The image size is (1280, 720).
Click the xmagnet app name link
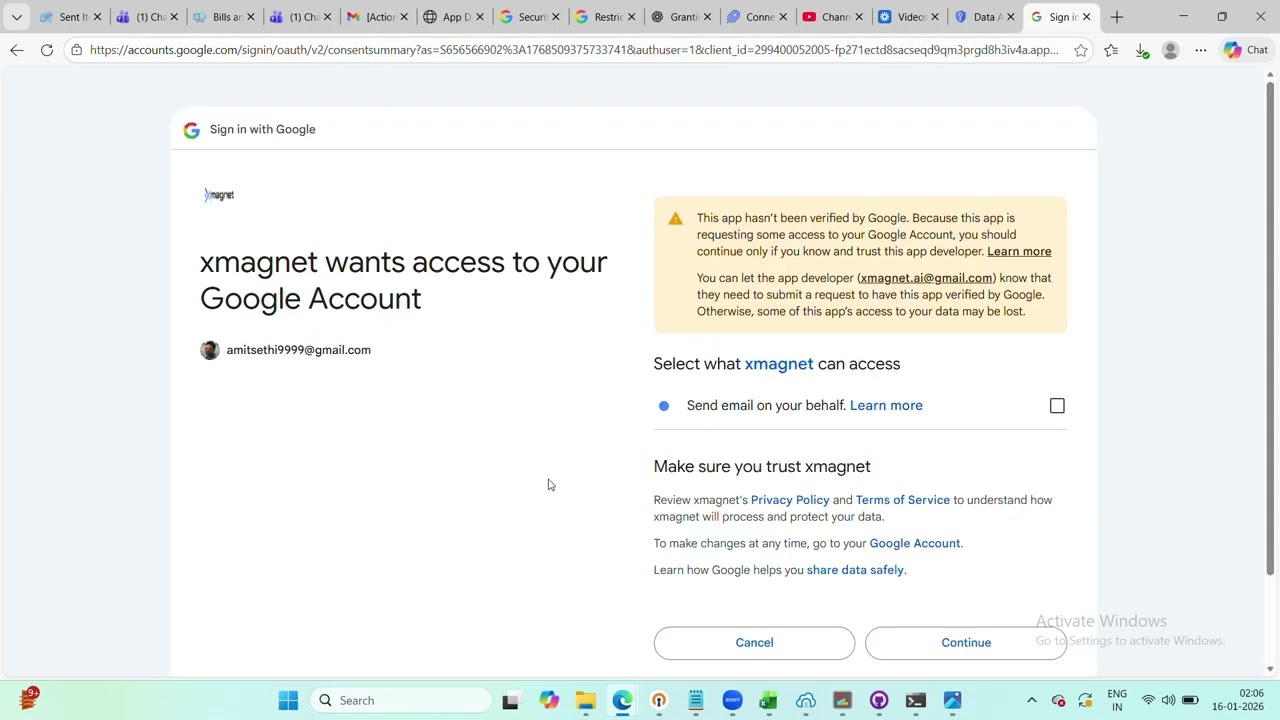779,364
